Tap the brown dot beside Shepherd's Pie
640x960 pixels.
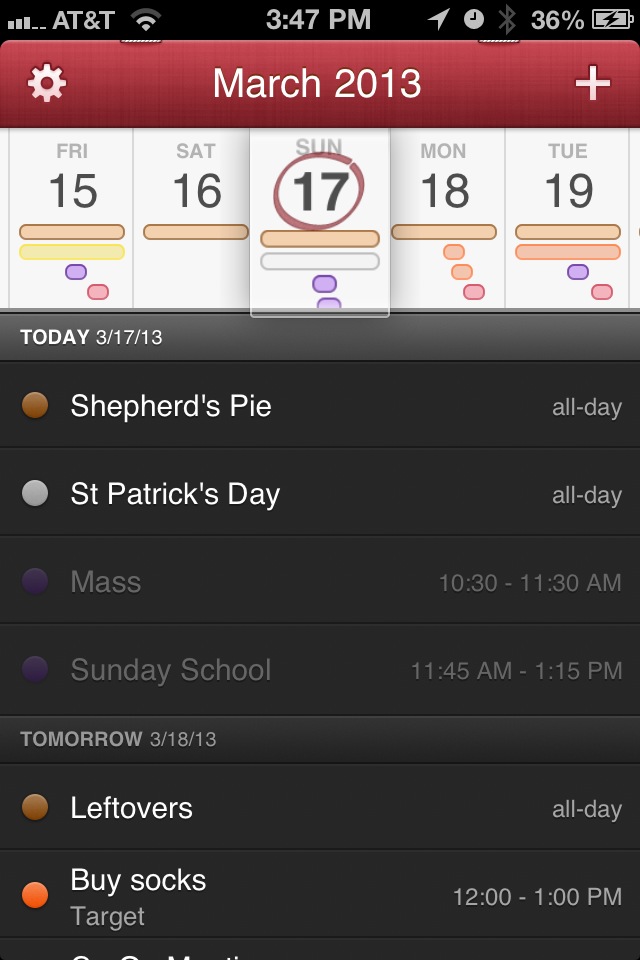tap(35, 406)
